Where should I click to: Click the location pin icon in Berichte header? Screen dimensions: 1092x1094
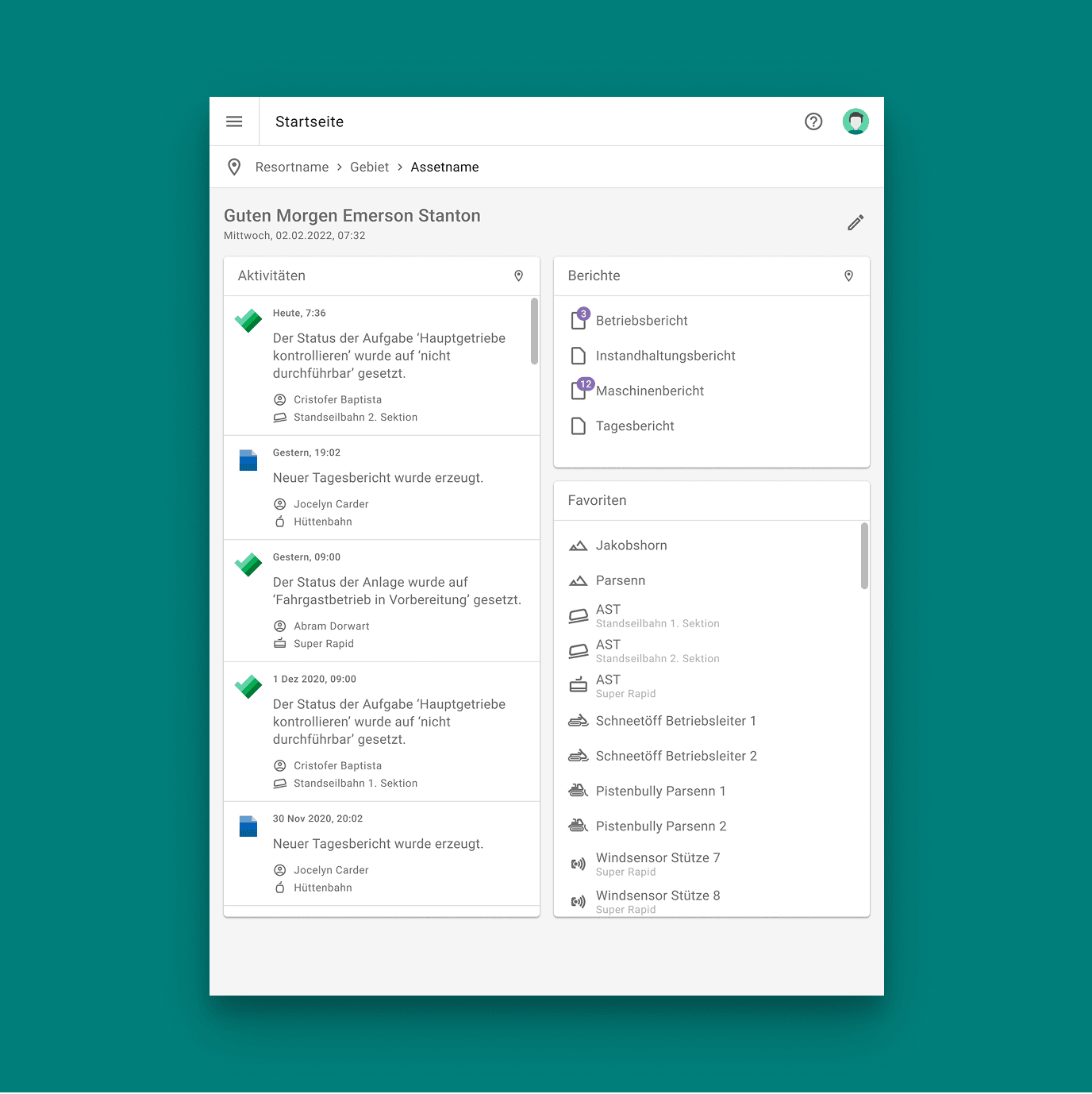pyautogui.click(x=848, y=275)
